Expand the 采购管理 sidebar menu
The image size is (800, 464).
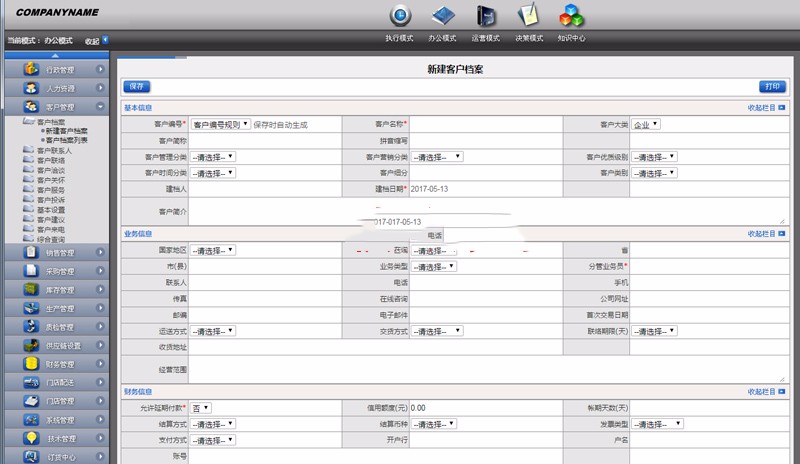coord(101,271)
